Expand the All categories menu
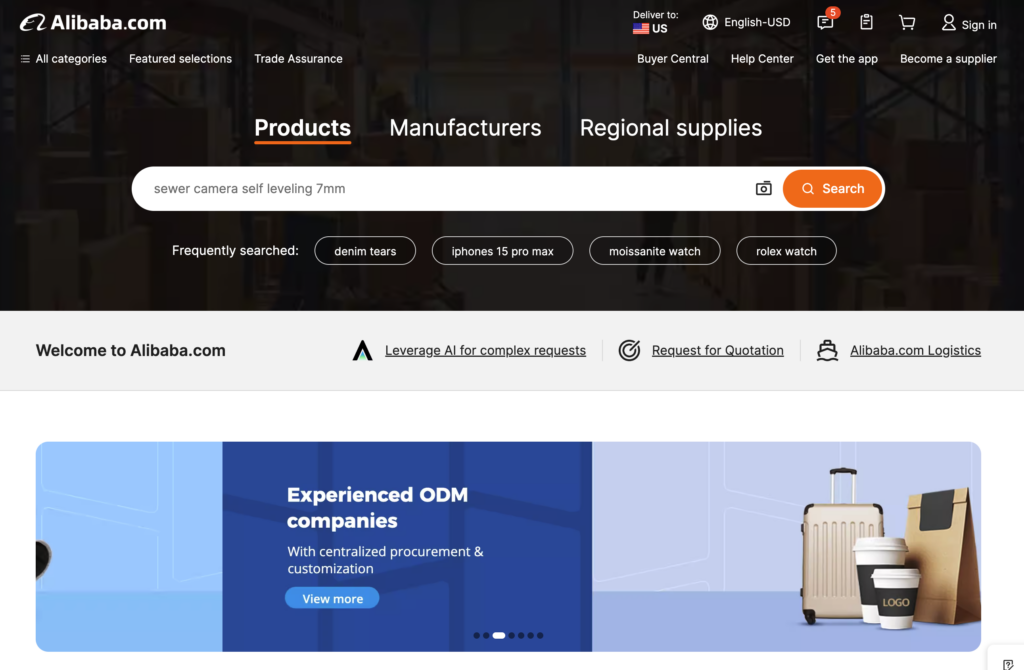The image size is (1024, 670). pos(63,59)
